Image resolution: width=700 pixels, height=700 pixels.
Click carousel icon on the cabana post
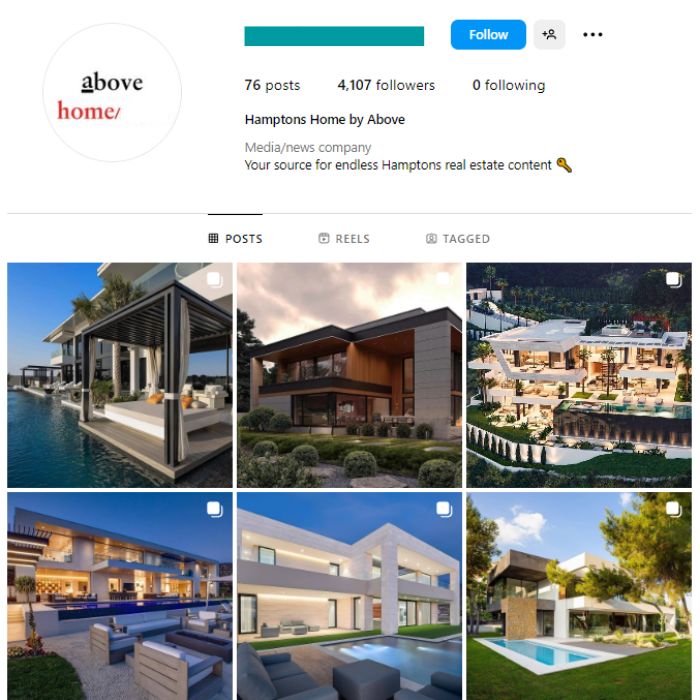pos(215,280)
